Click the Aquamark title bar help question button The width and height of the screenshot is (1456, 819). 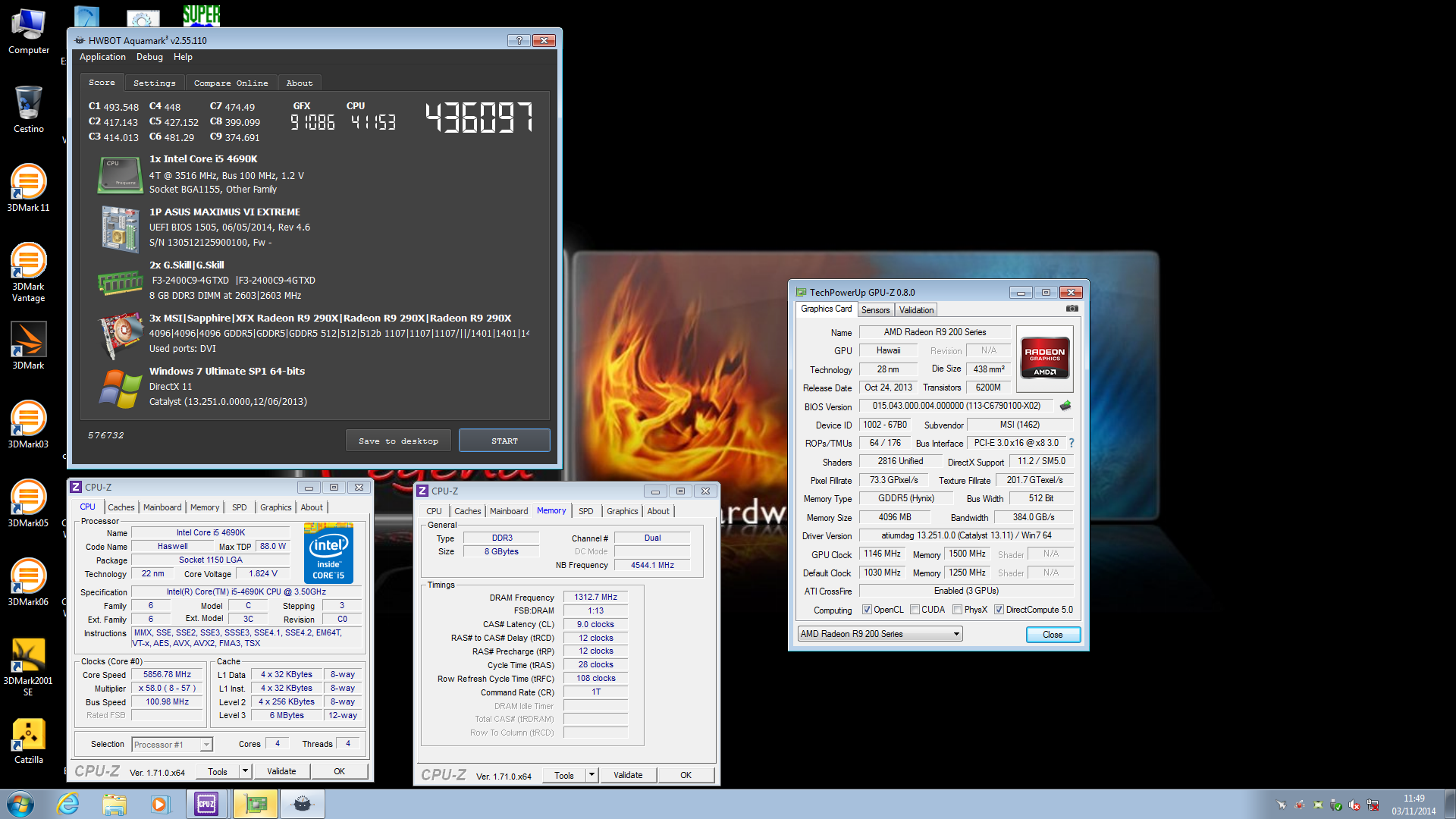(x=519, y=40)
